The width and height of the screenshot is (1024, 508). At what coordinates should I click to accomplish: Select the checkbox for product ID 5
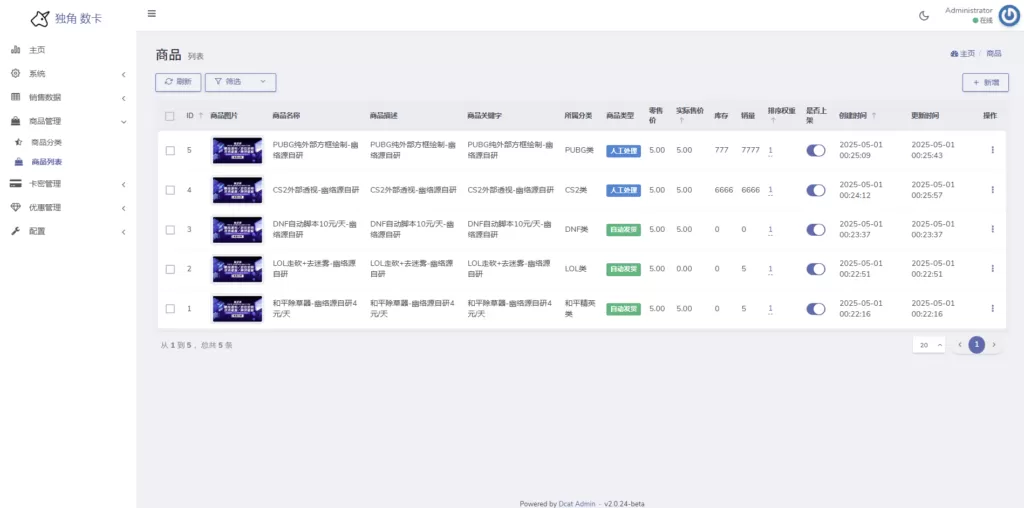pyautogui.click(x=170, y=150)
